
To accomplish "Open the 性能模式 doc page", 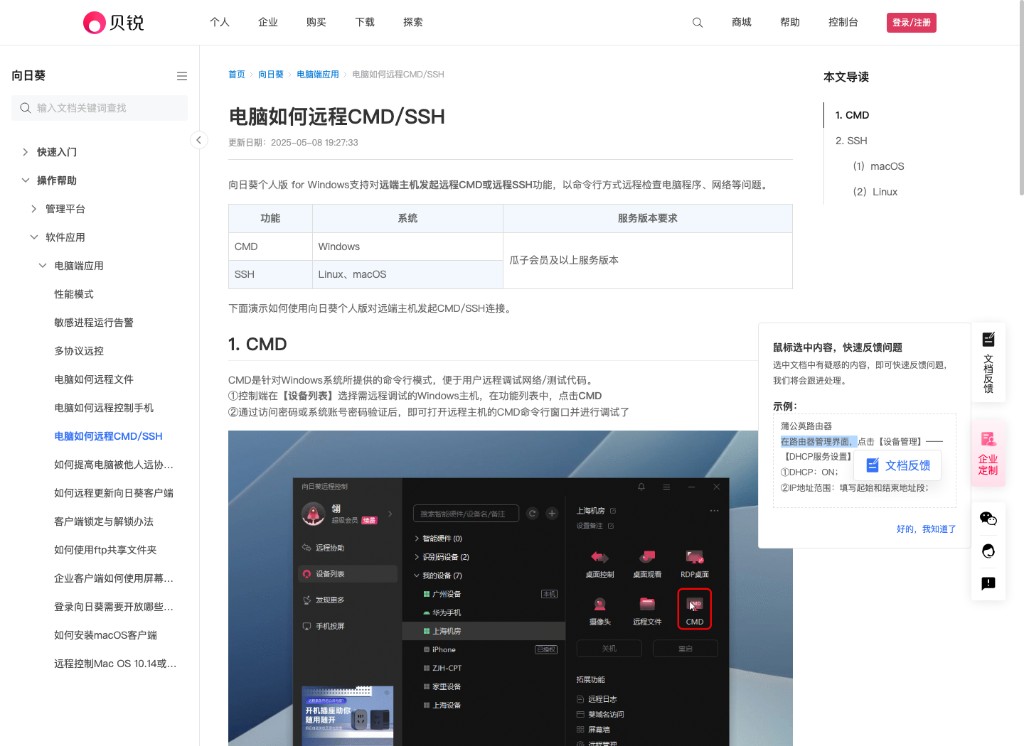I will [x=74, y=295].
